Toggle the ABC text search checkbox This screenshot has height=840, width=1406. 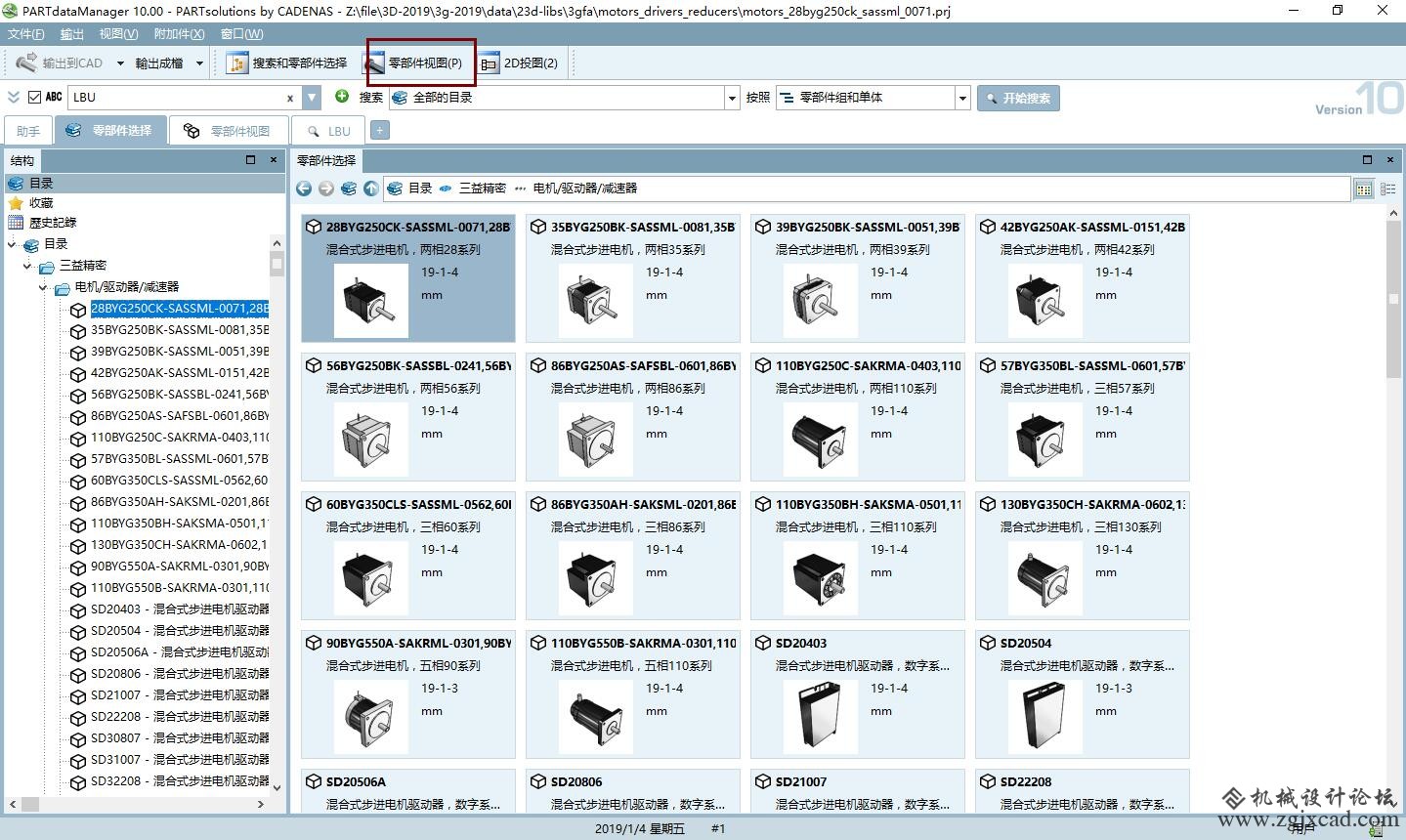pos(35,97)
